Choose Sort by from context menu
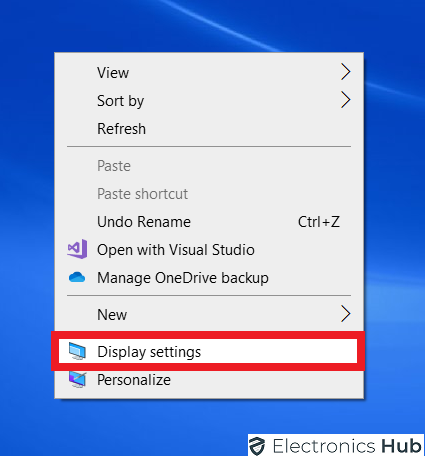The width and height of the screenshot is (425, 456). (x=209, y=100)
